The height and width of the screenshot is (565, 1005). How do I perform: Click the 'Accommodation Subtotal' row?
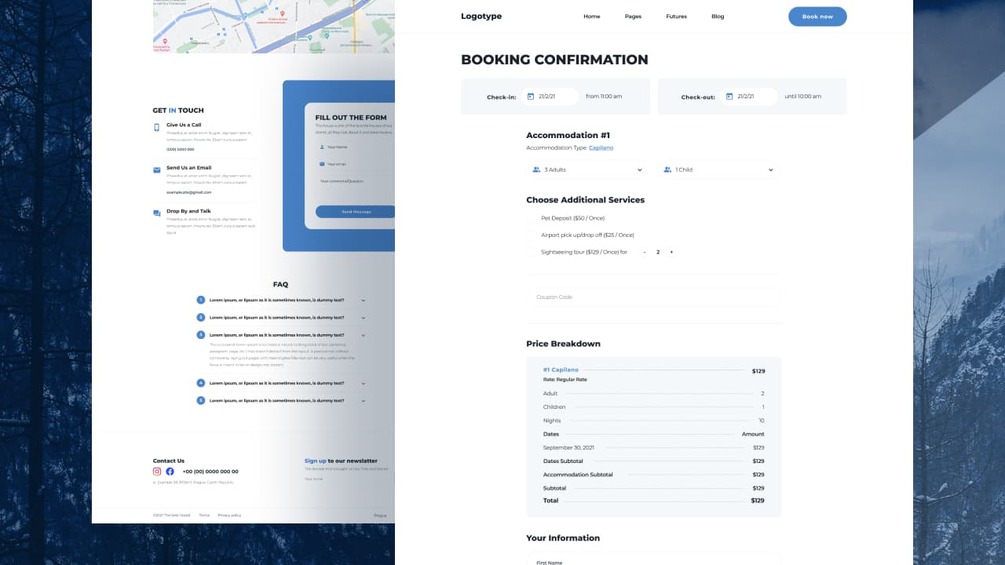point(654,475)
